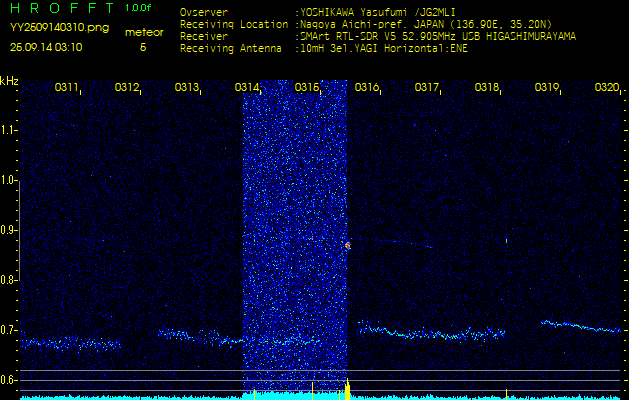Click the 0.7 frequency axis label
629x400 pixels.
[9, 330]
